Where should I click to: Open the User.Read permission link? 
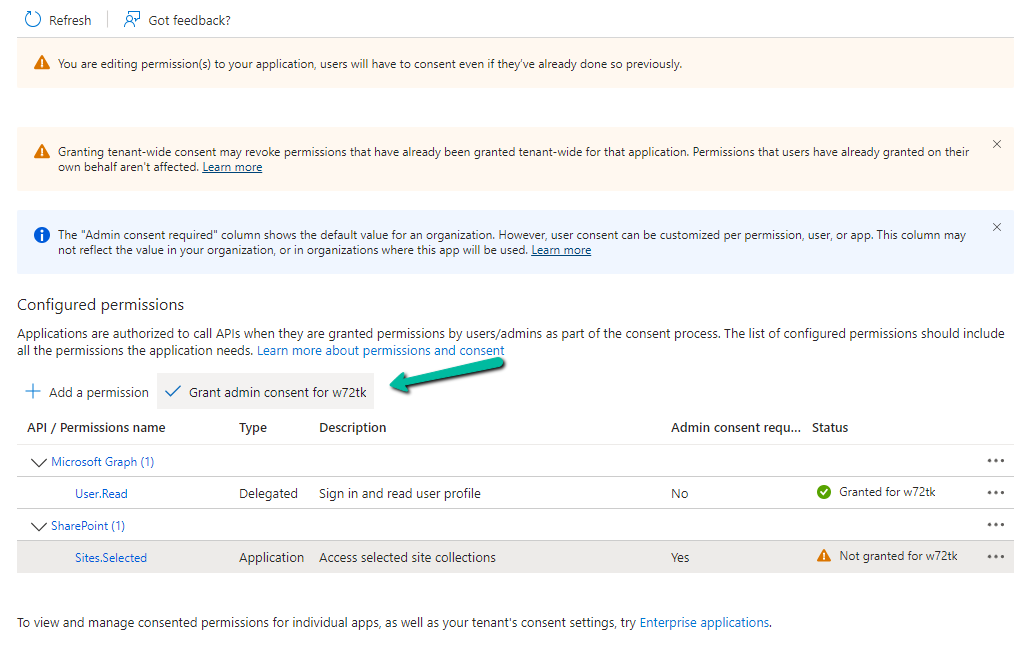click(101, 494)
